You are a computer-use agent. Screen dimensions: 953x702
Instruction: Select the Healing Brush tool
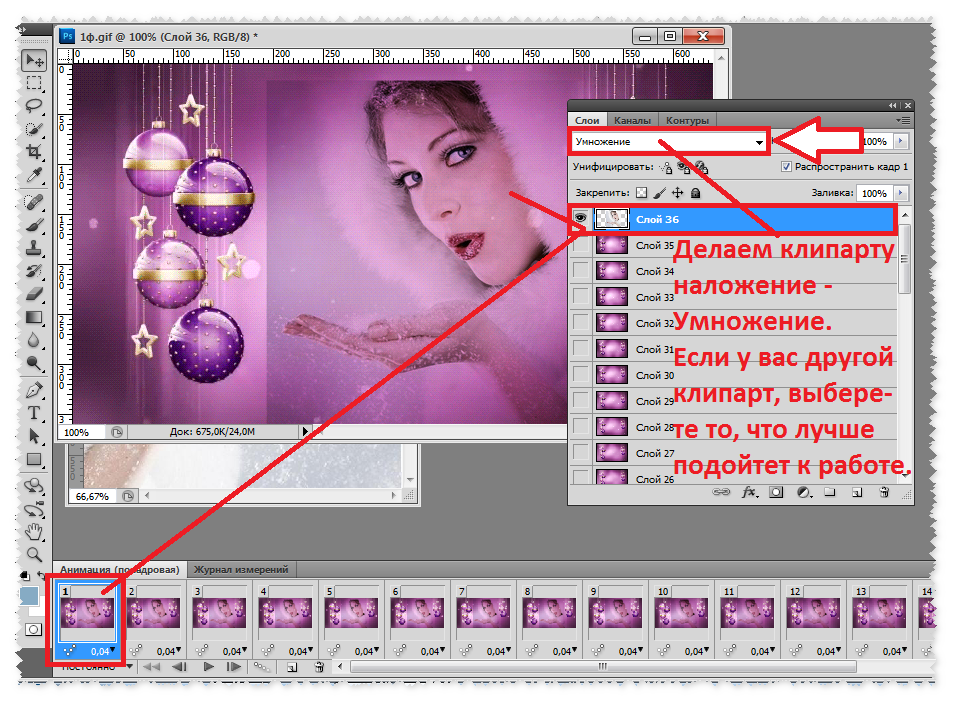tap(34, 201)
